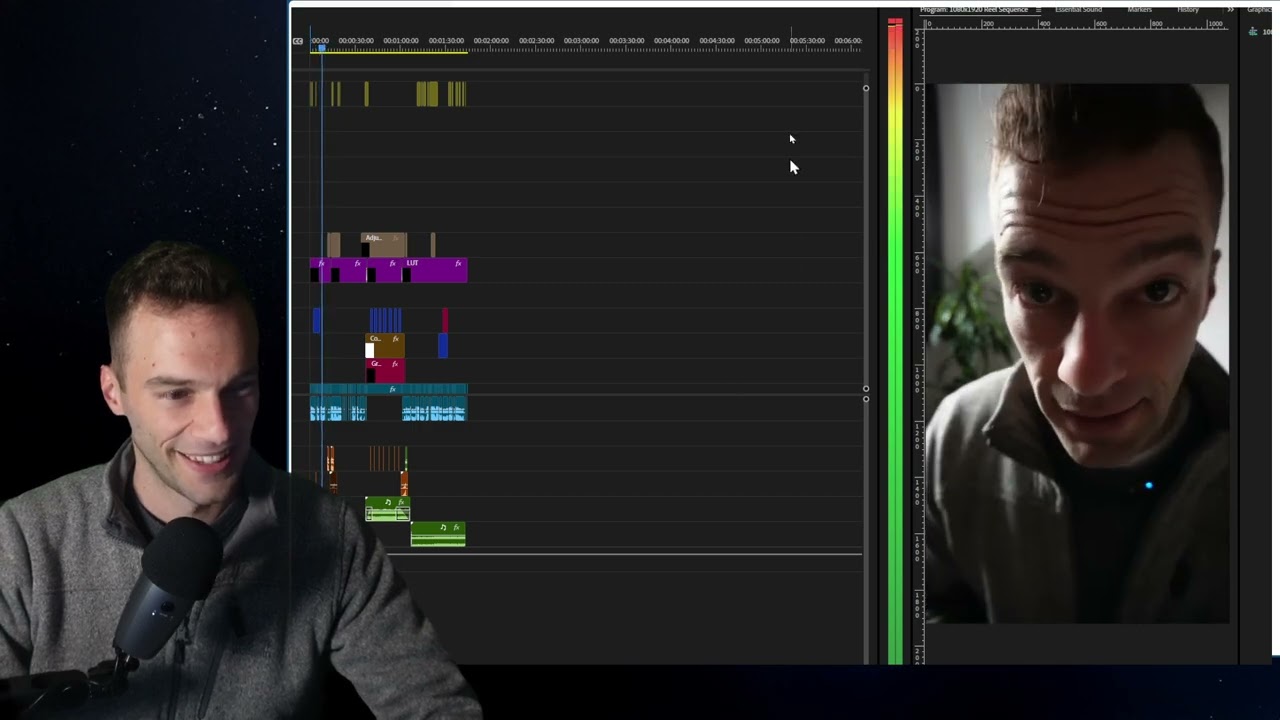The width and height of the screenshot is (1280, 720).
Task: Select the lower green music clip
Action: (438, 534)
